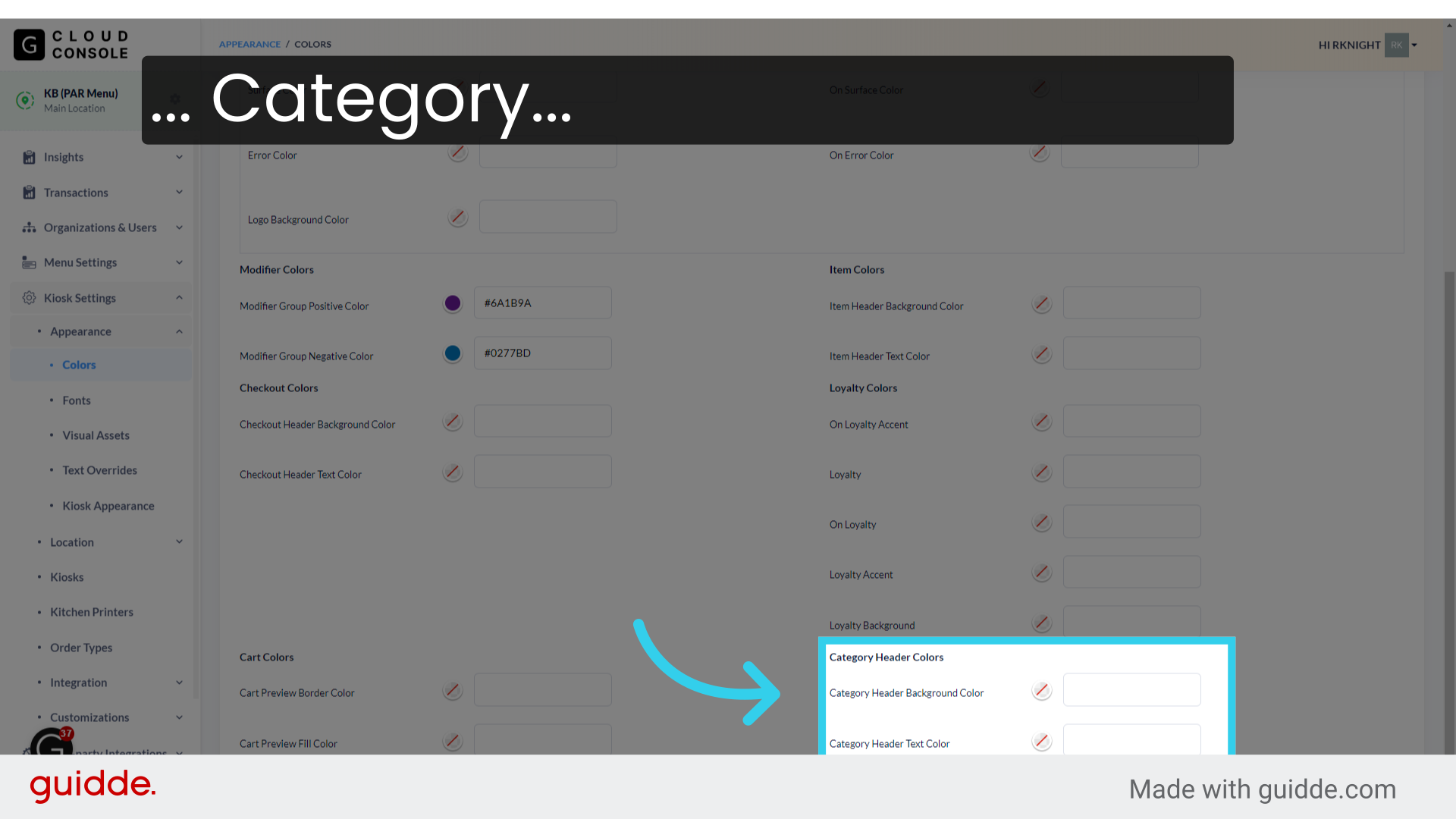Open Order Types settings
The width and height of the screenshot is (1456, 819).
click(81, 648)
